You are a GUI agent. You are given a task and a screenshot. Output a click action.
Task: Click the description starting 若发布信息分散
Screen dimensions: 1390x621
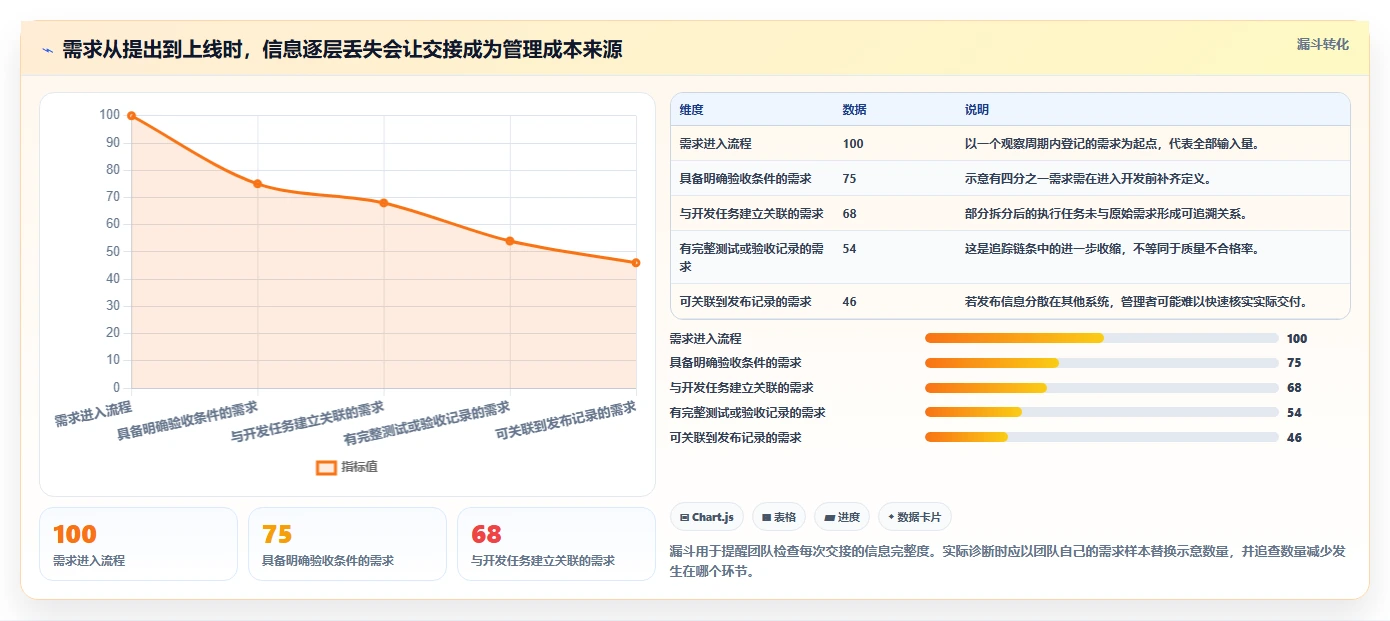(x=1137, y=301)
